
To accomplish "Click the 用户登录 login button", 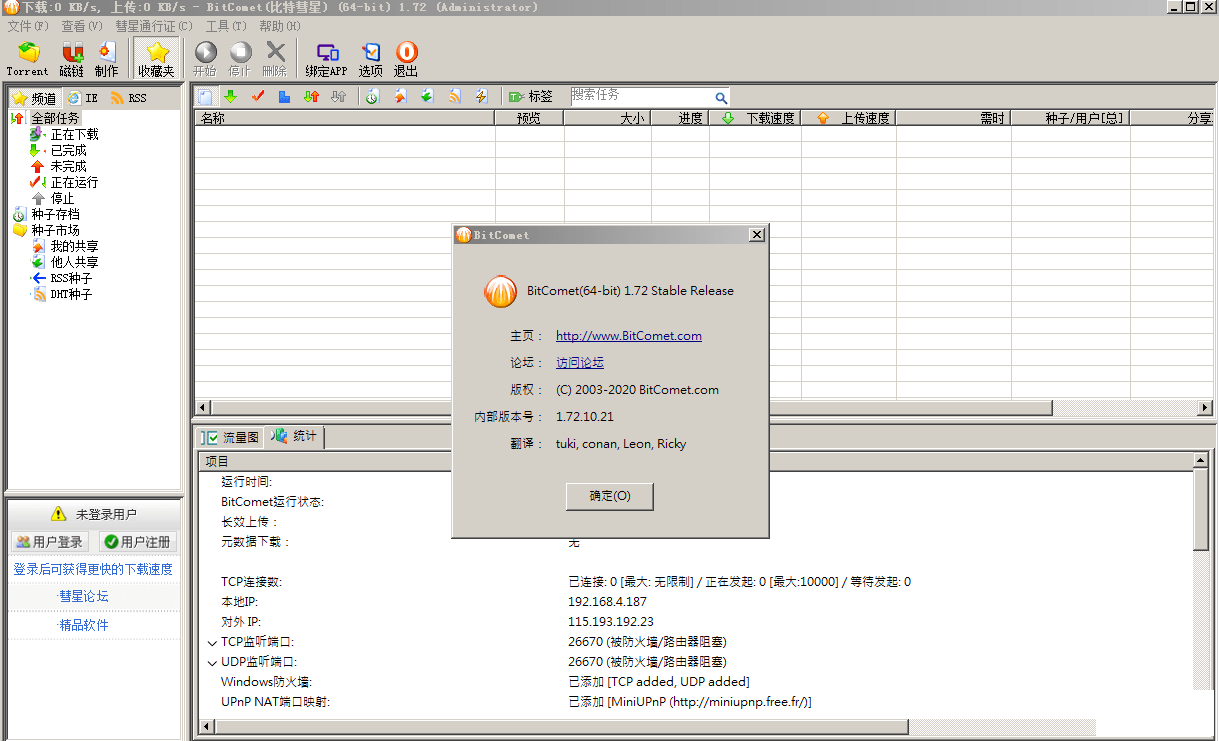I will click(x=50, y=542).
